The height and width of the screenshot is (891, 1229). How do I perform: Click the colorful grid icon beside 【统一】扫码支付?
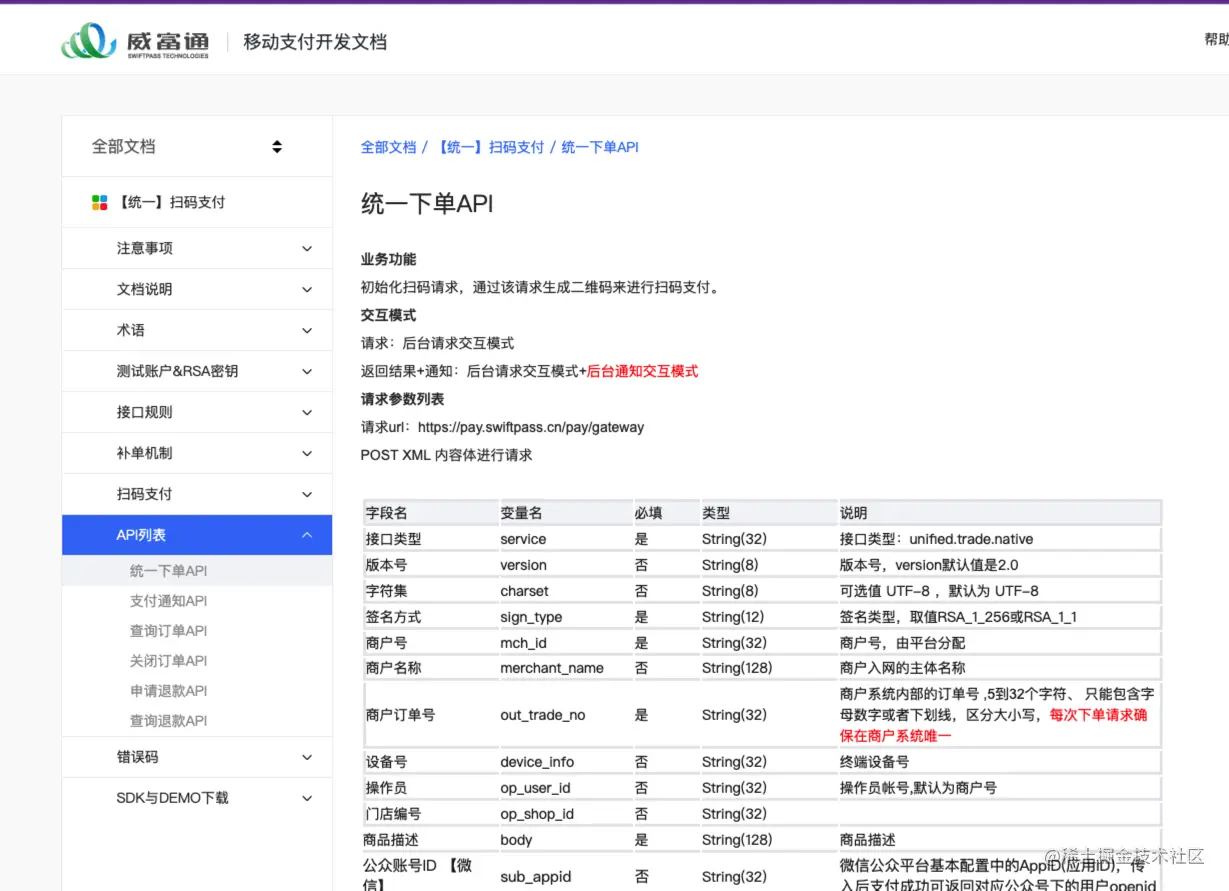[x=99, y=203]
